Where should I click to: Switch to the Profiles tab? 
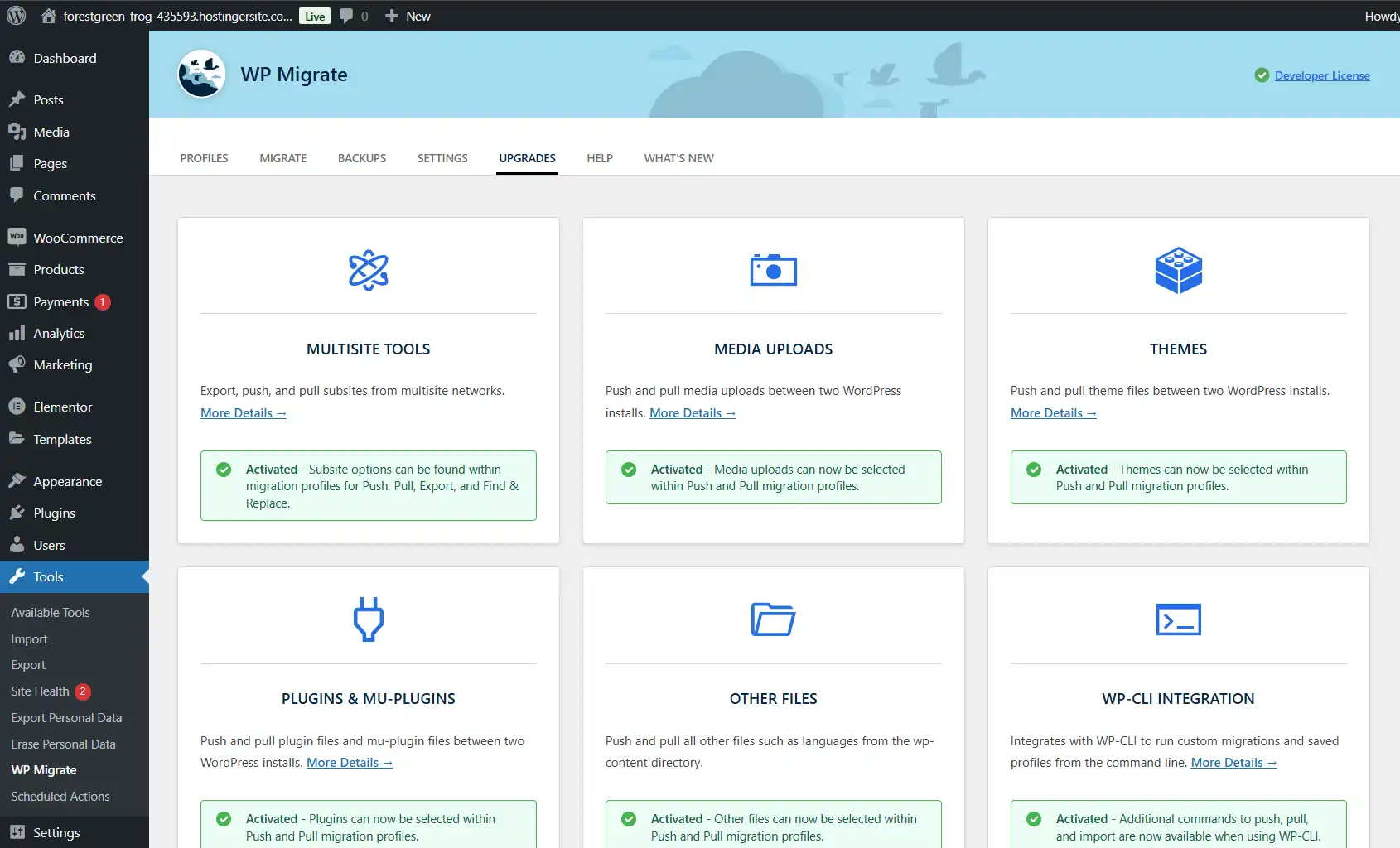click(204, 158)
